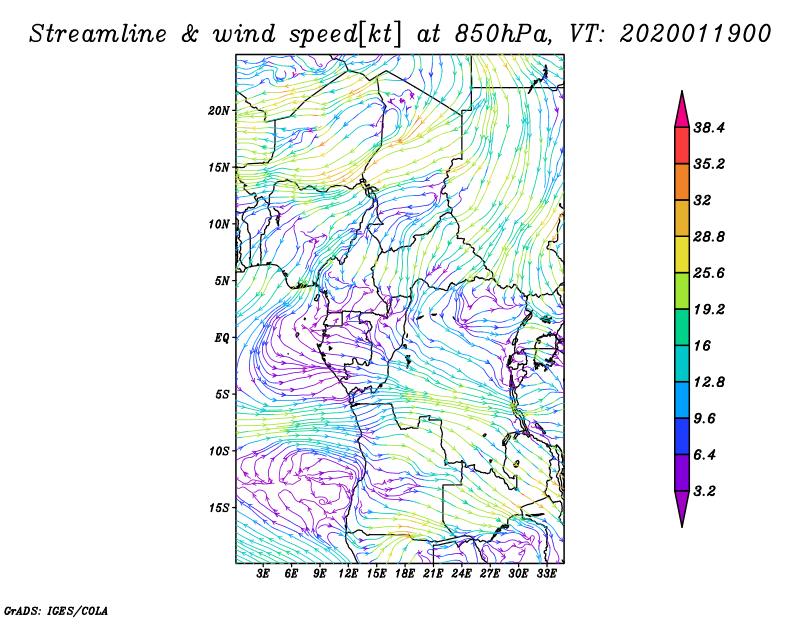This screenshot has height=618, width=800.
Task: Select the purple bottom arrow of color bar
Action: coord(681,509)
